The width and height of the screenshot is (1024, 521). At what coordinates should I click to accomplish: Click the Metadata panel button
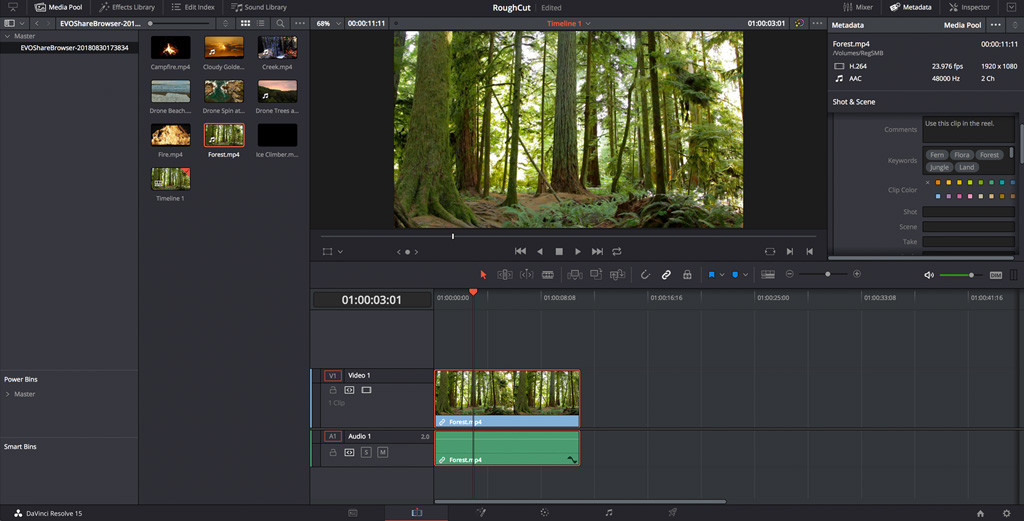pos(910,7)
